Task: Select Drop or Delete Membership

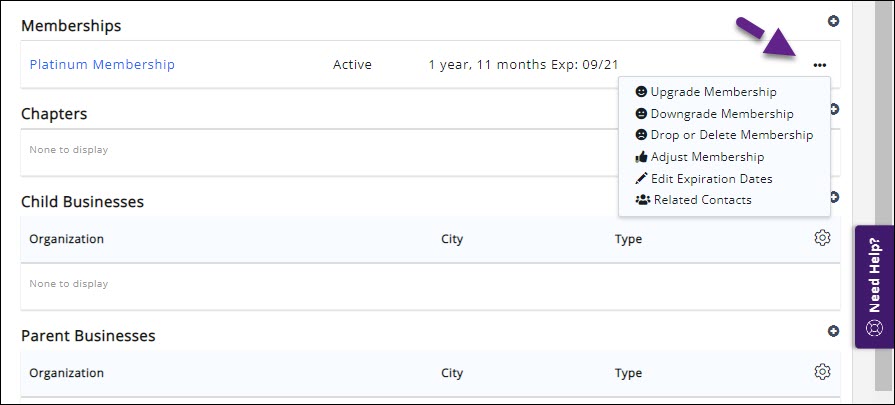Action: point(731,135)
